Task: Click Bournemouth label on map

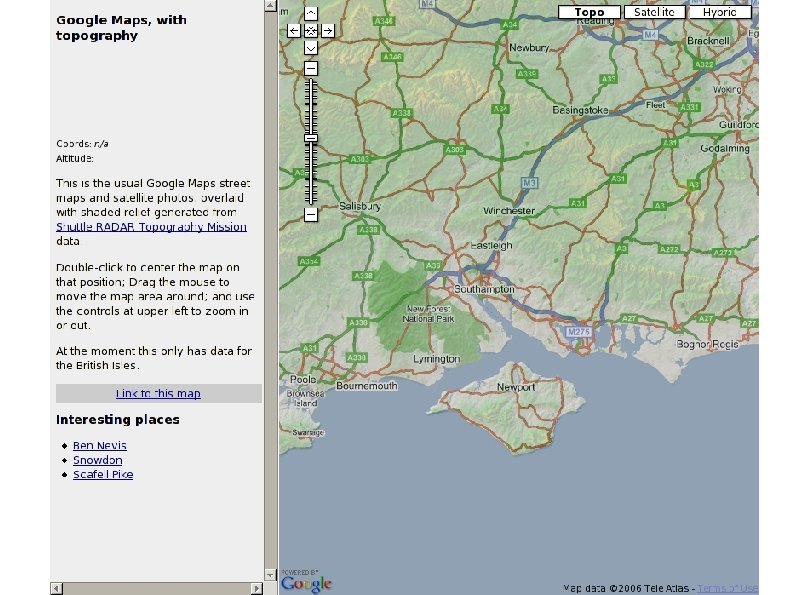Action: (x=367, y=386)
